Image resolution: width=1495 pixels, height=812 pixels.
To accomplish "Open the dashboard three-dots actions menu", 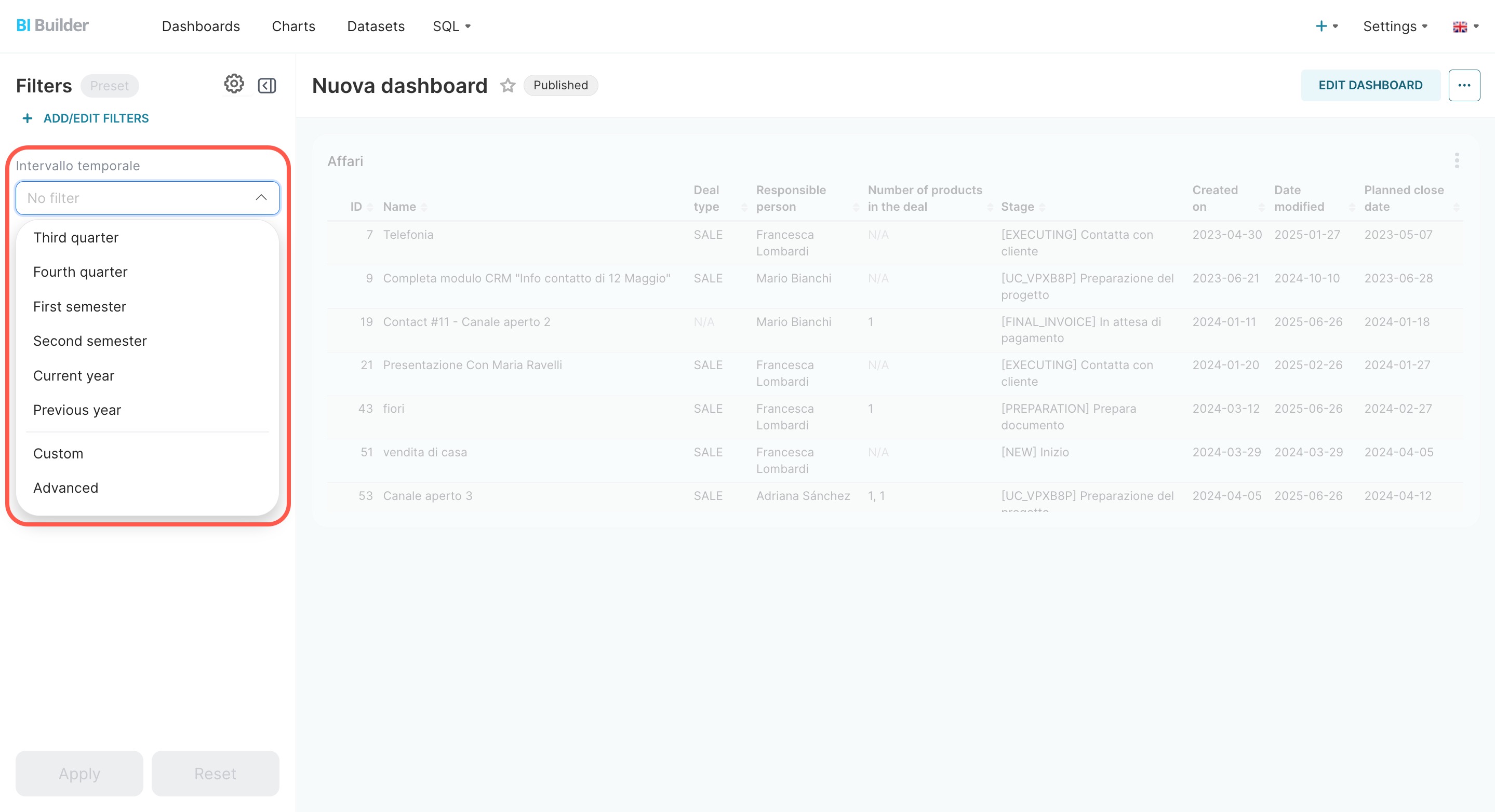I will coord(1464,85).
